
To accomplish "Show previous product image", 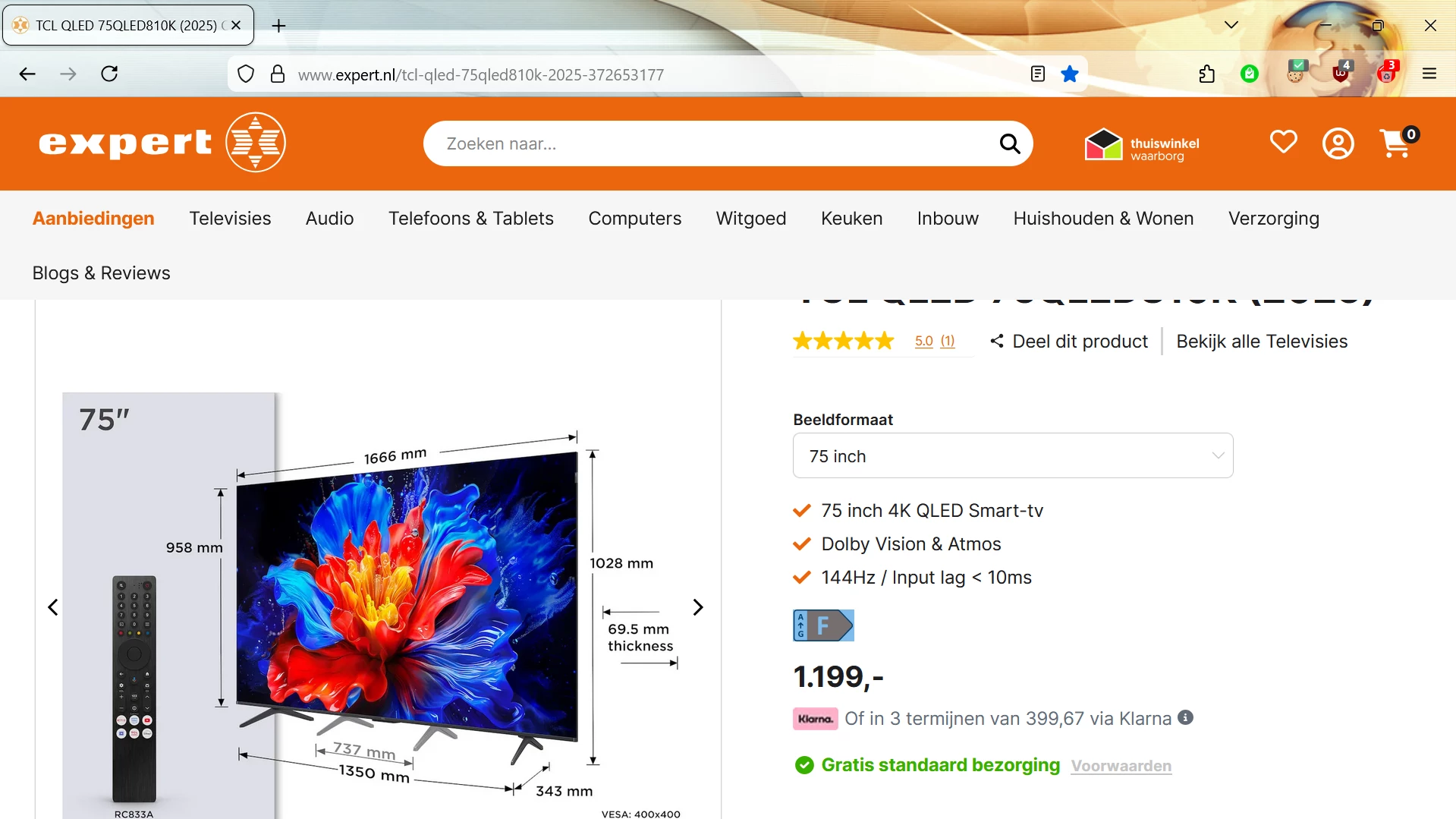I will (x=52, y=607).
